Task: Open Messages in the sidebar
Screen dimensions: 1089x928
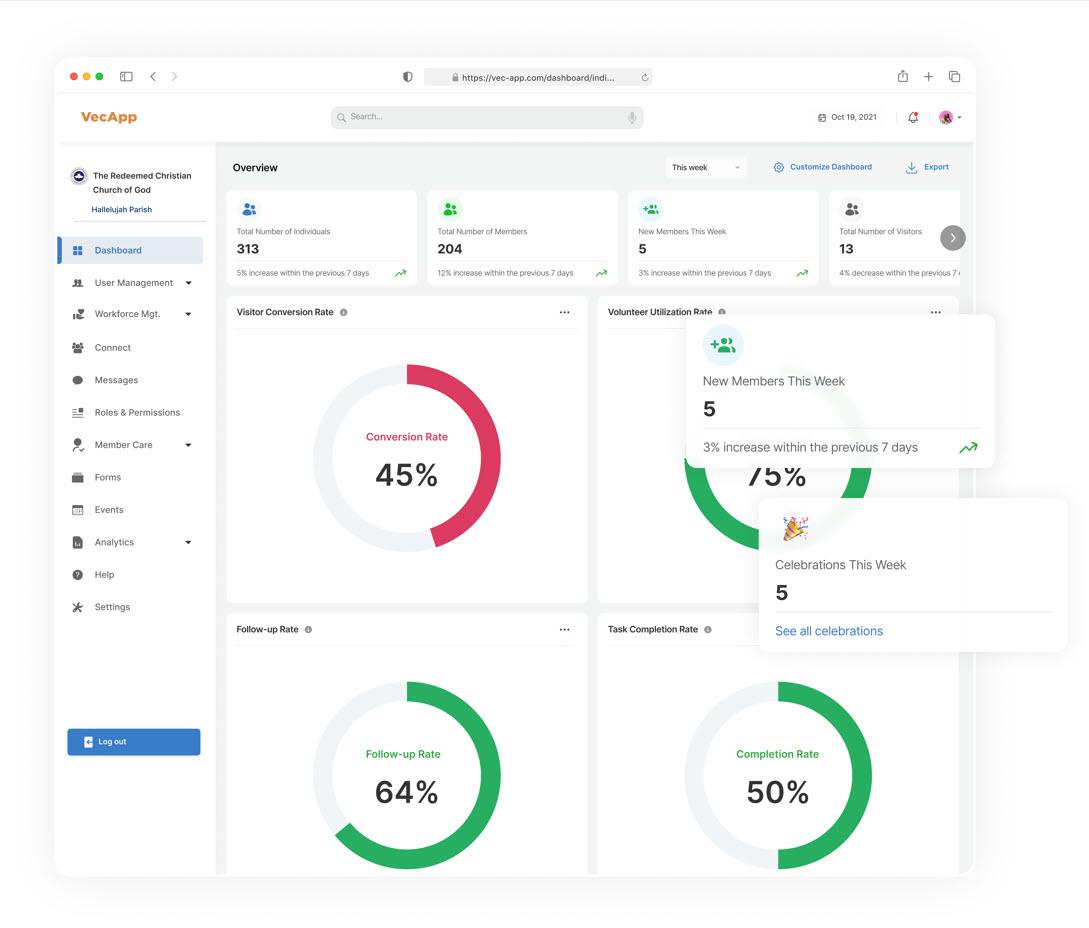Action: [116, 380]
